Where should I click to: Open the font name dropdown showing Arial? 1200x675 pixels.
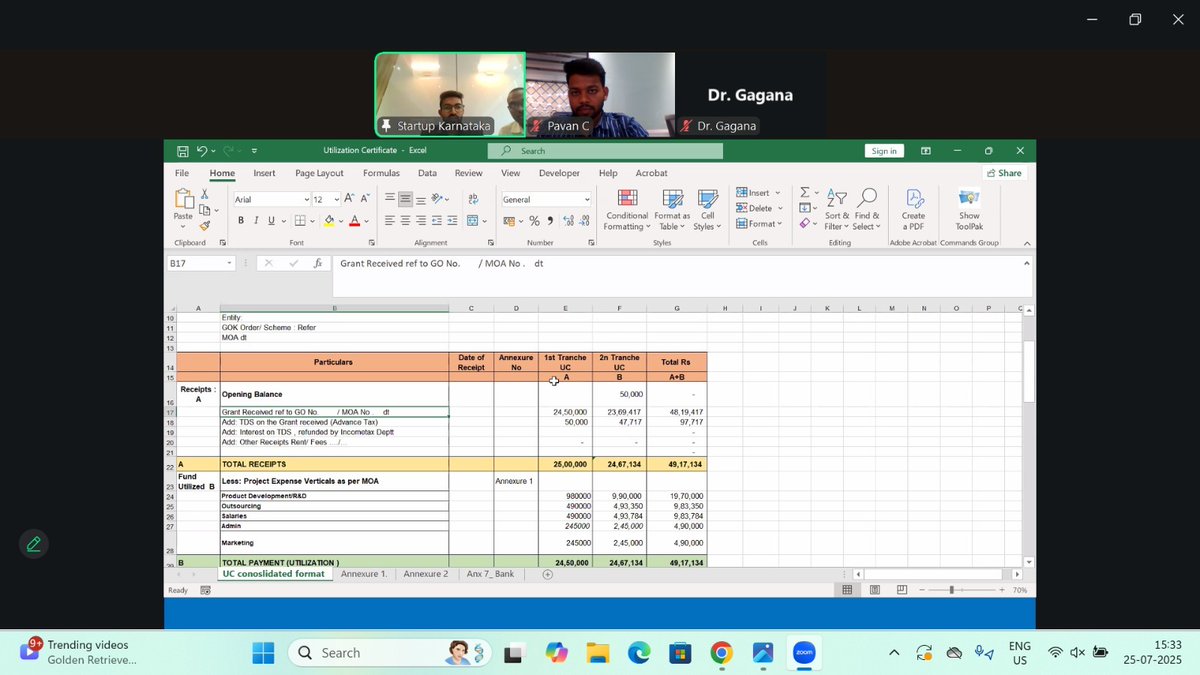tap(306, 199)
